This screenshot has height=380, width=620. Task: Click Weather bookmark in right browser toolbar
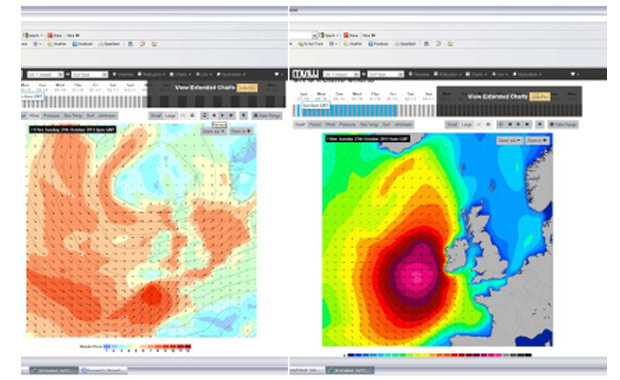pyautogui.click(x=353, y=44)
